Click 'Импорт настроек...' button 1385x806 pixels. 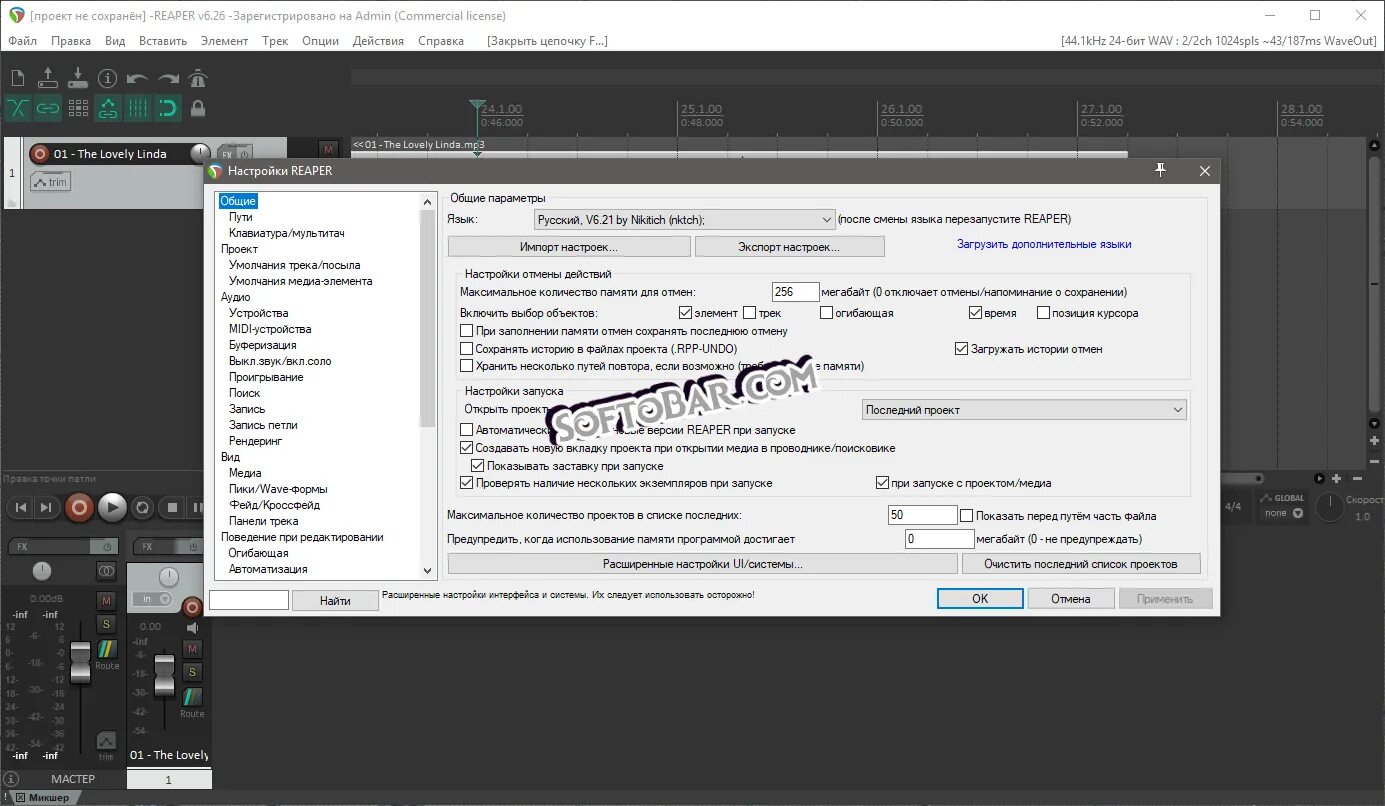[569, 246]
